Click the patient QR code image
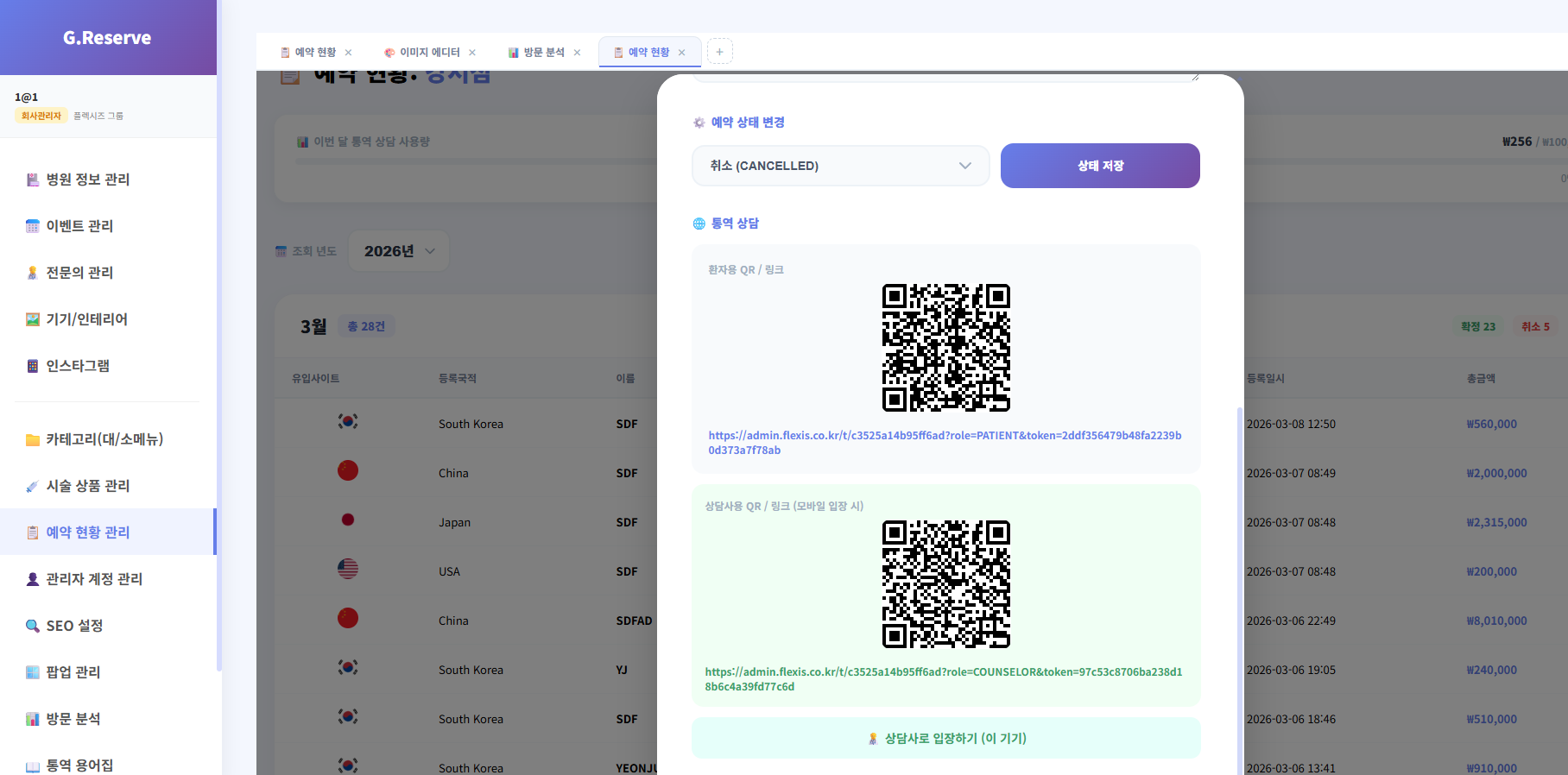This screenshot has width=1568, height=775. [945, 348]
